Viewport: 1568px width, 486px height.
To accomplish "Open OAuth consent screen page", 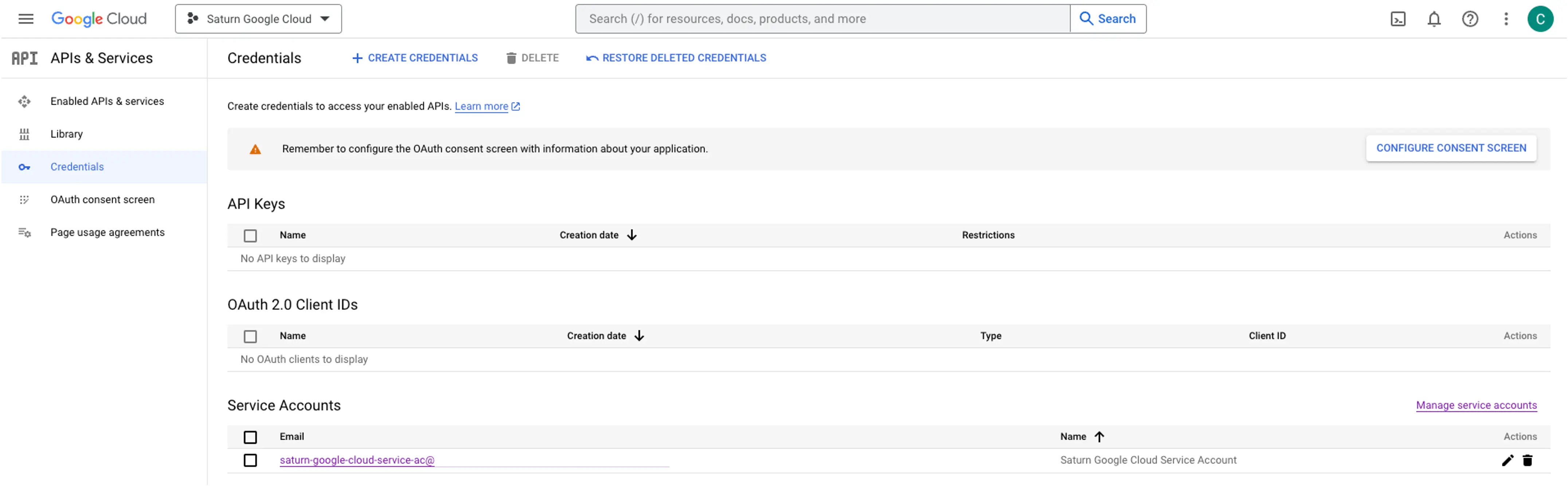I will (x=102, y=200).
